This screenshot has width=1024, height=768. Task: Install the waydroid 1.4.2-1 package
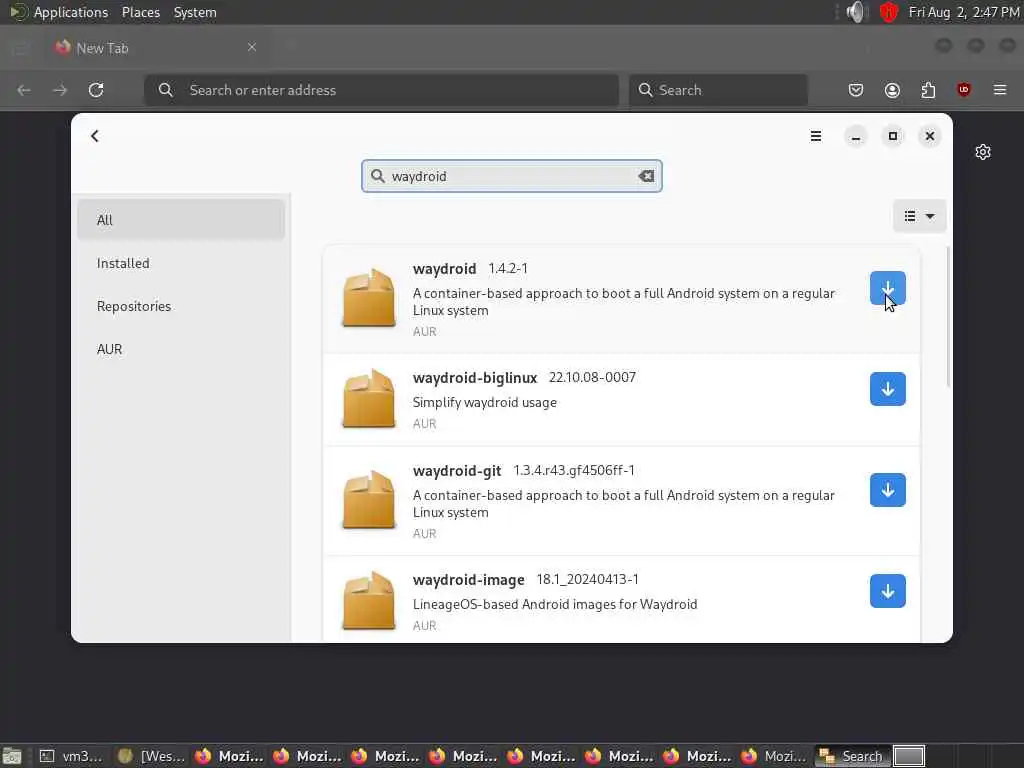point(888,288)
